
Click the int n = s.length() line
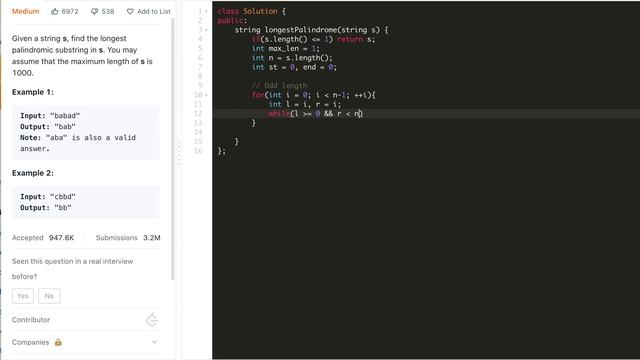(292, 58)
